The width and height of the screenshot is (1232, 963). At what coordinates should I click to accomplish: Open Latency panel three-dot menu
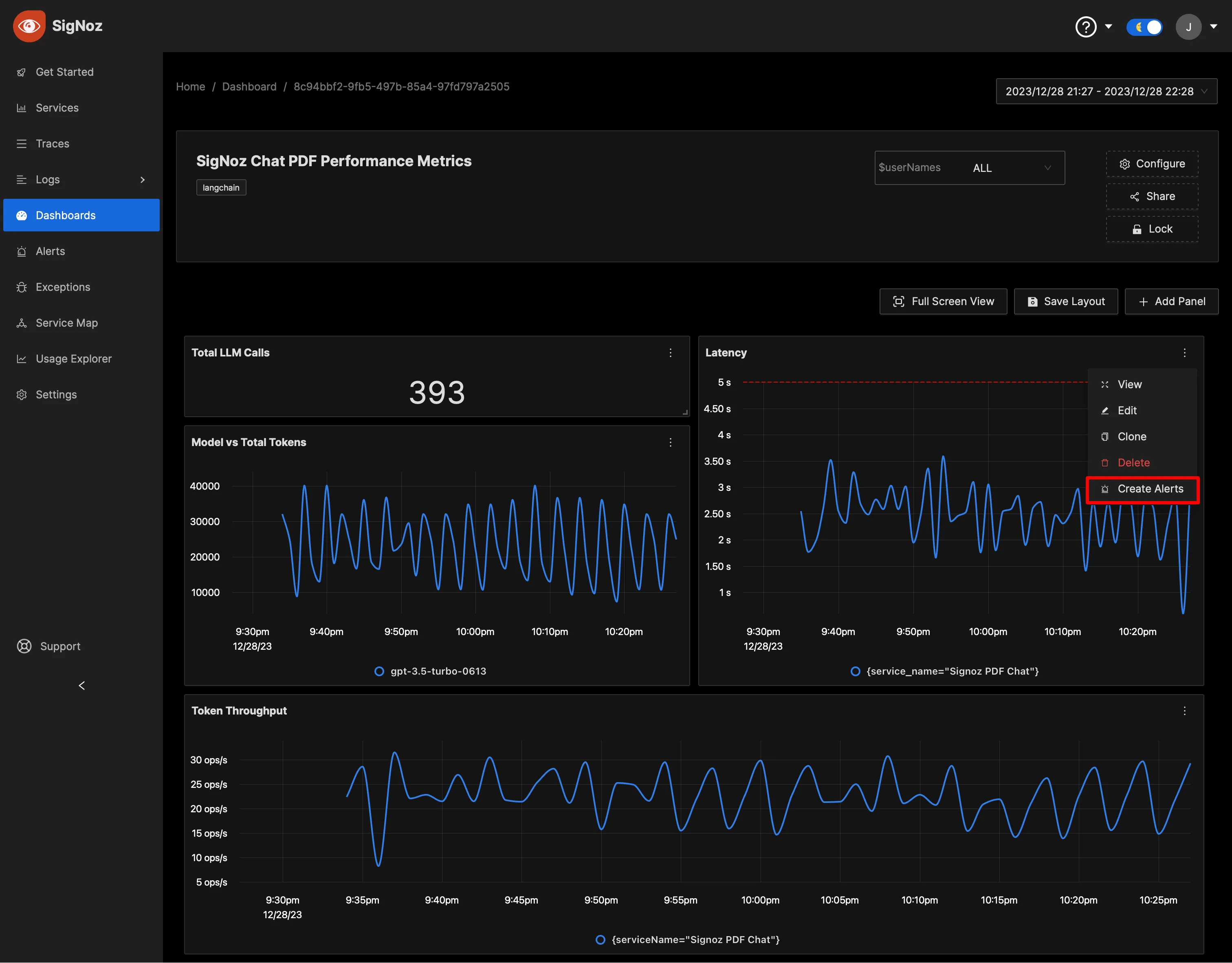[x=1185, y=353]
